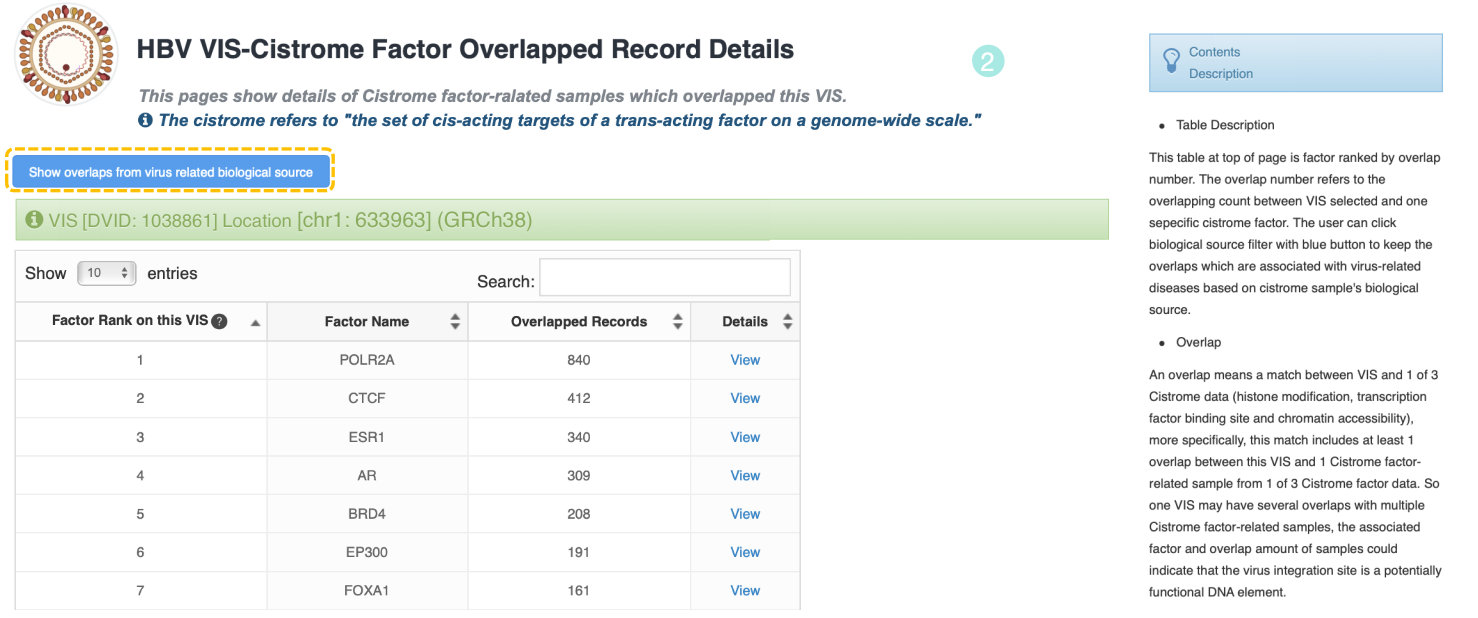Open View link for AR row
This screenshot has width=1478, height=618.
[x=745, y=476]
